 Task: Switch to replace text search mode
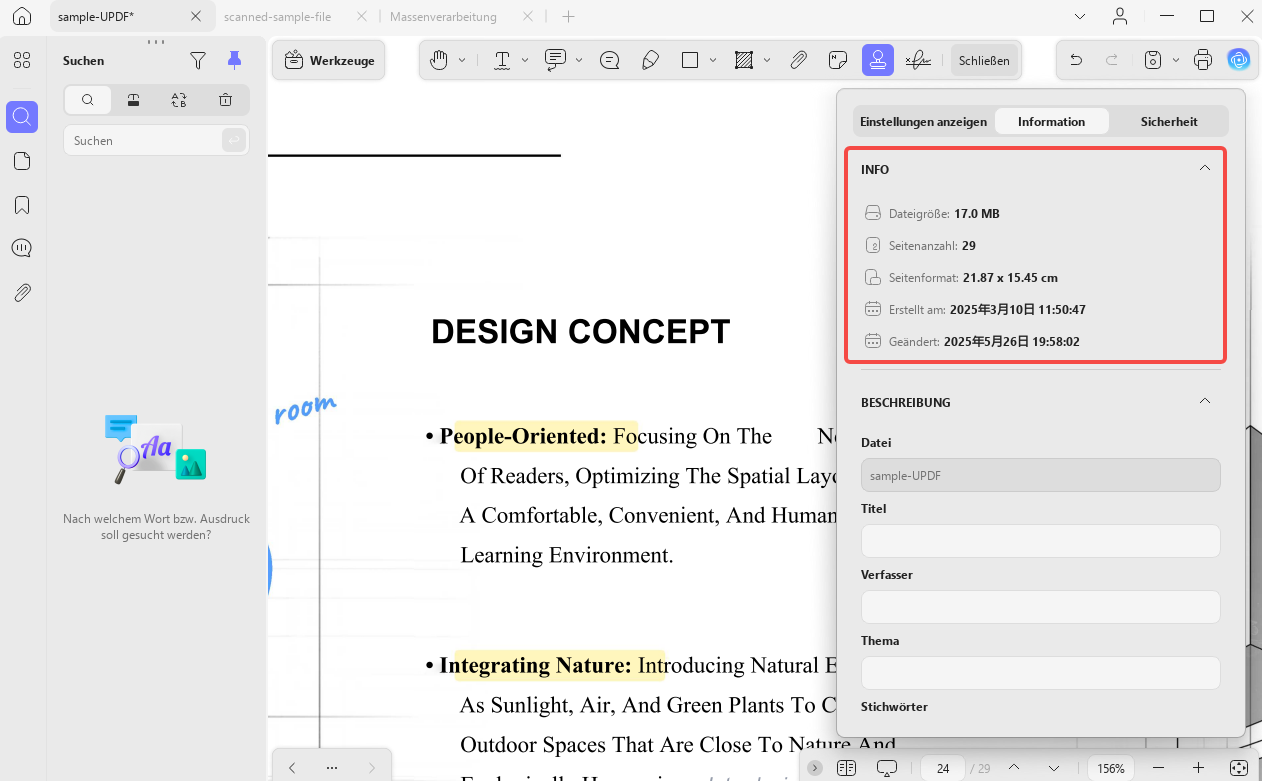(179, 100)
